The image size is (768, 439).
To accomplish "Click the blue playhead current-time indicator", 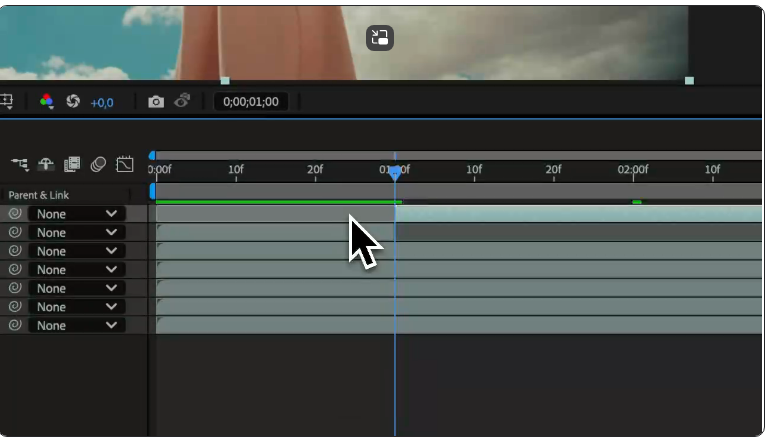I will pyautogui.click(x=395, y=172).
